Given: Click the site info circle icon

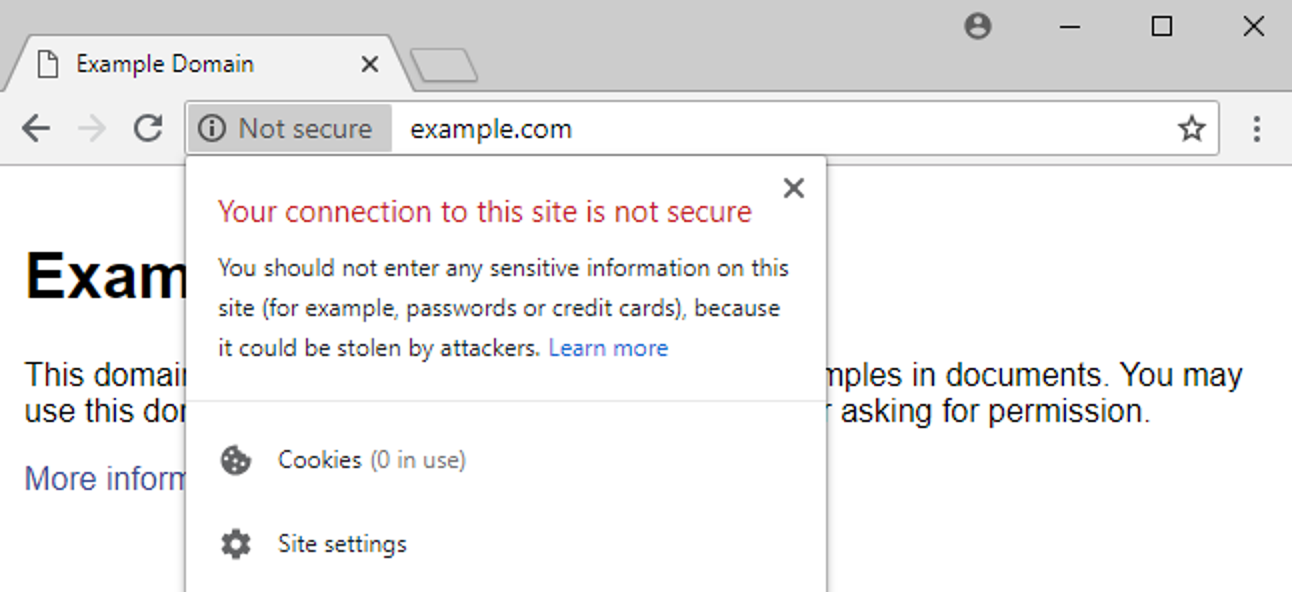Looking at the screenshot, I should click(x=212, y=129).
